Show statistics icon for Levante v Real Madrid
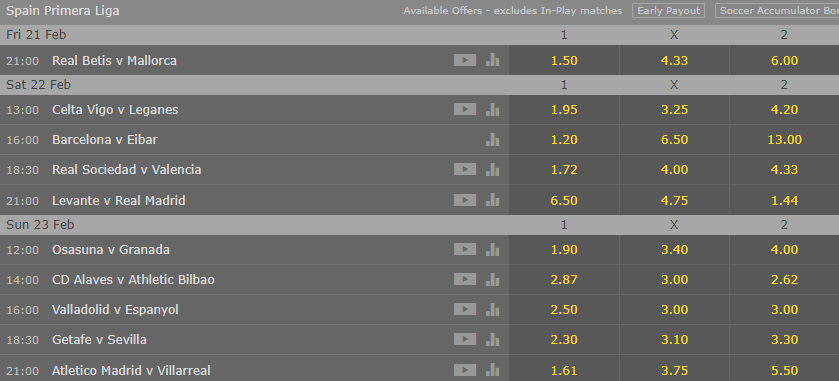This screenshot has width=839, height=381. (x=492, y=200)
